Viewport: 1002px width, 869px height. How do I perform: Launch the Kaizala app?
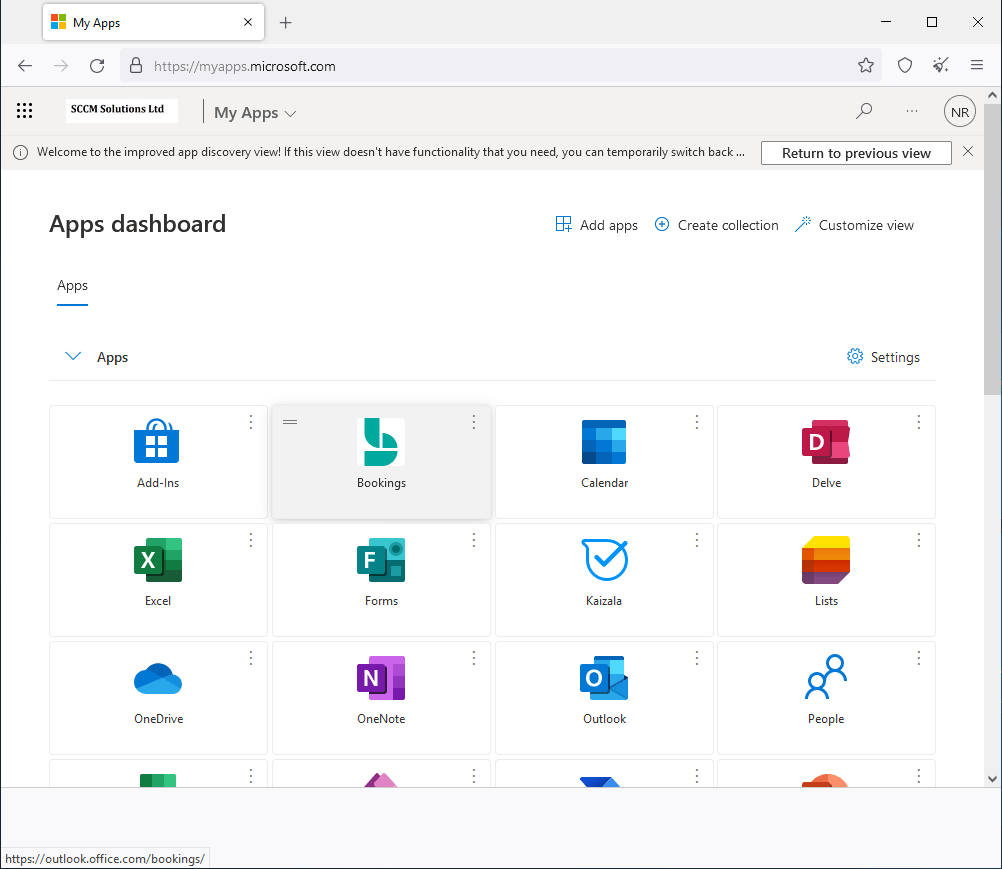click(604, 560)
